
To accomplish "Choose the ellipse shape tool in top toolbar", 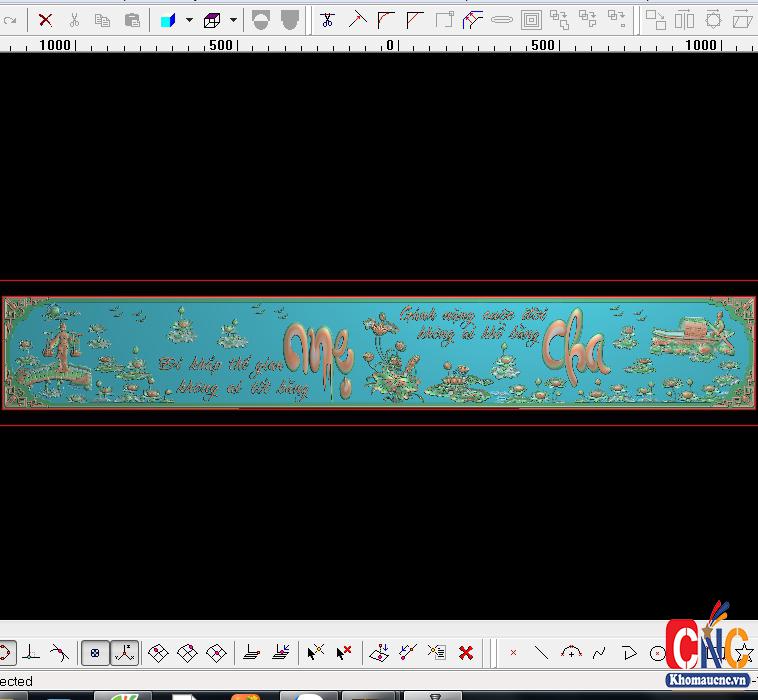I will click(502, 19).
